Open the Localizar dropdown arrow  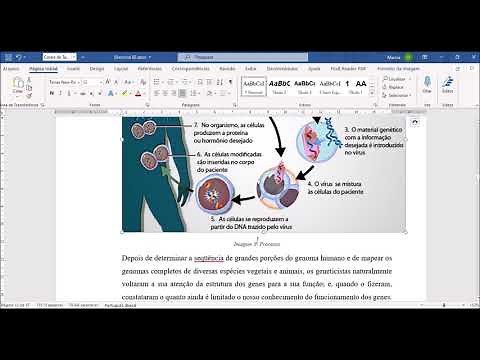click(x=410, y=79)
